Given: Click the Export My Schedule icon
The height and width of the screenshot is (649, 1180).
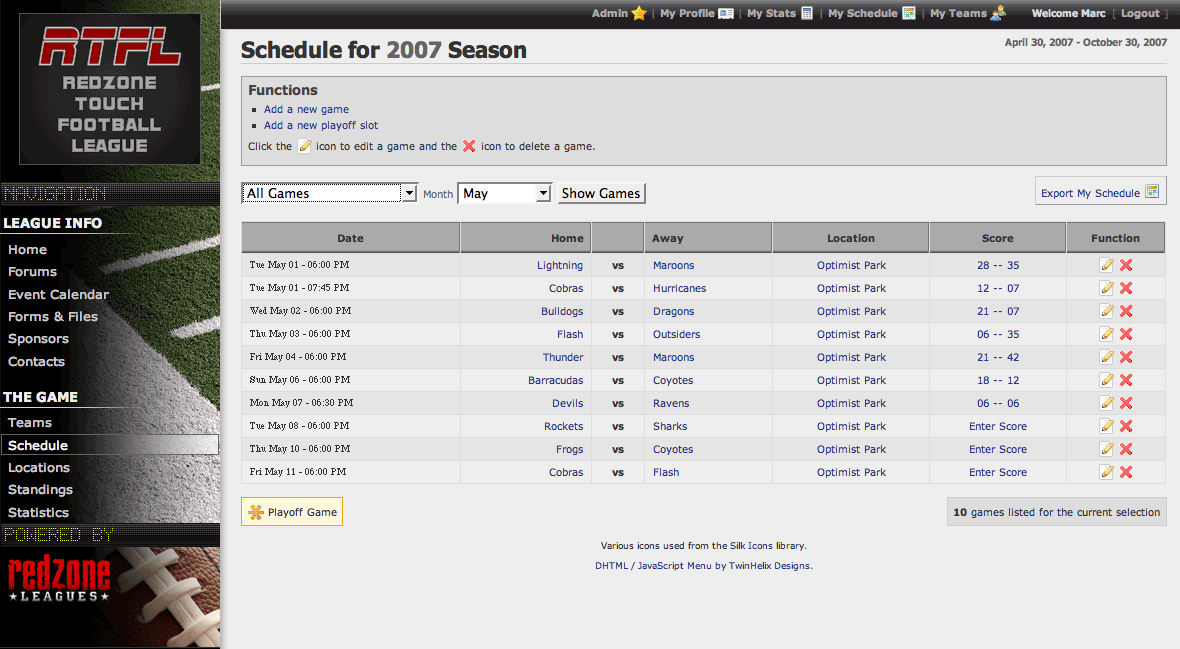Looking at the screenshot, I should pyautogui.click(x=1152, y=192).
